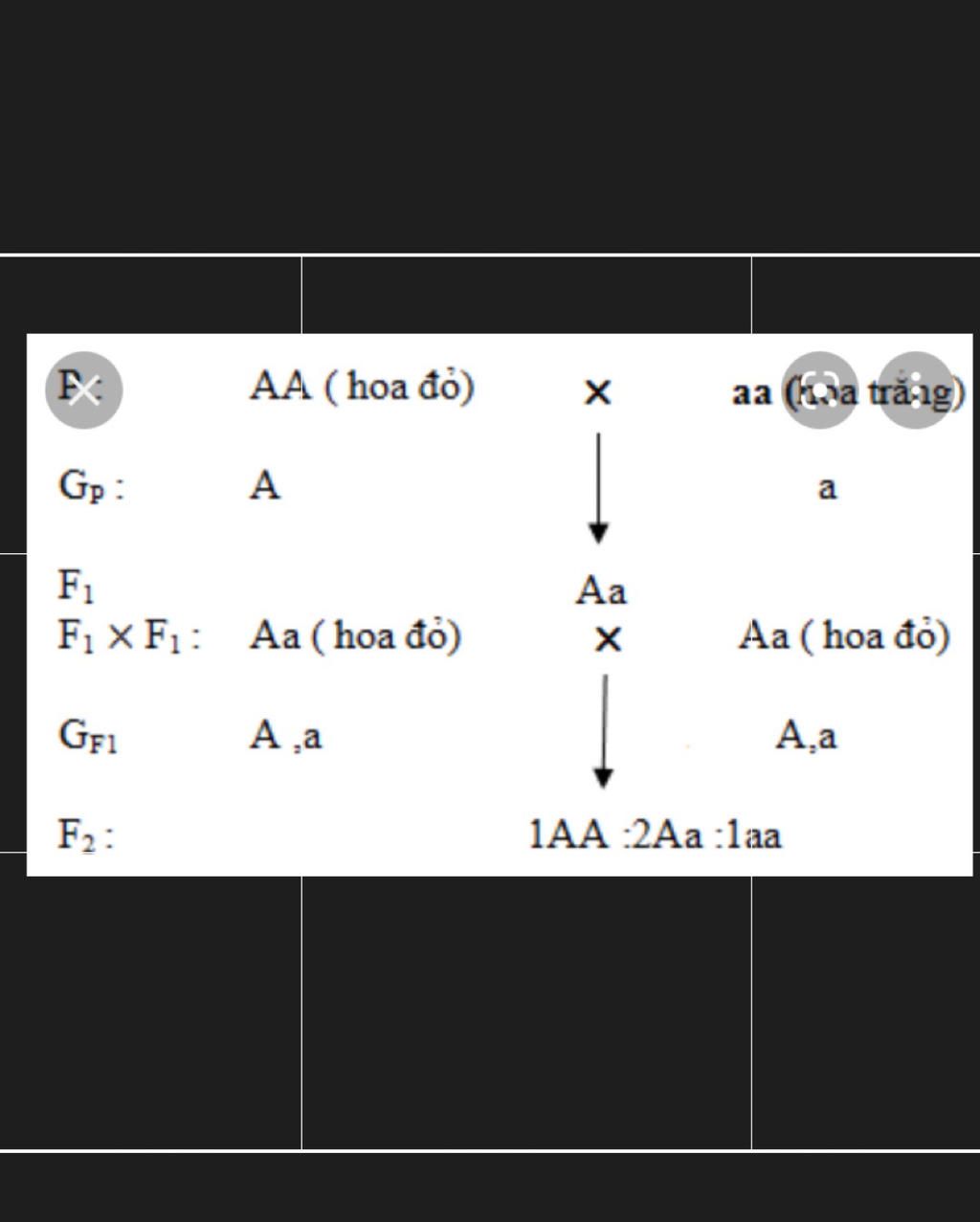Click the arrow pointing to F2 result
Viewport: 980px width, 1222px height.
(603, 731)
